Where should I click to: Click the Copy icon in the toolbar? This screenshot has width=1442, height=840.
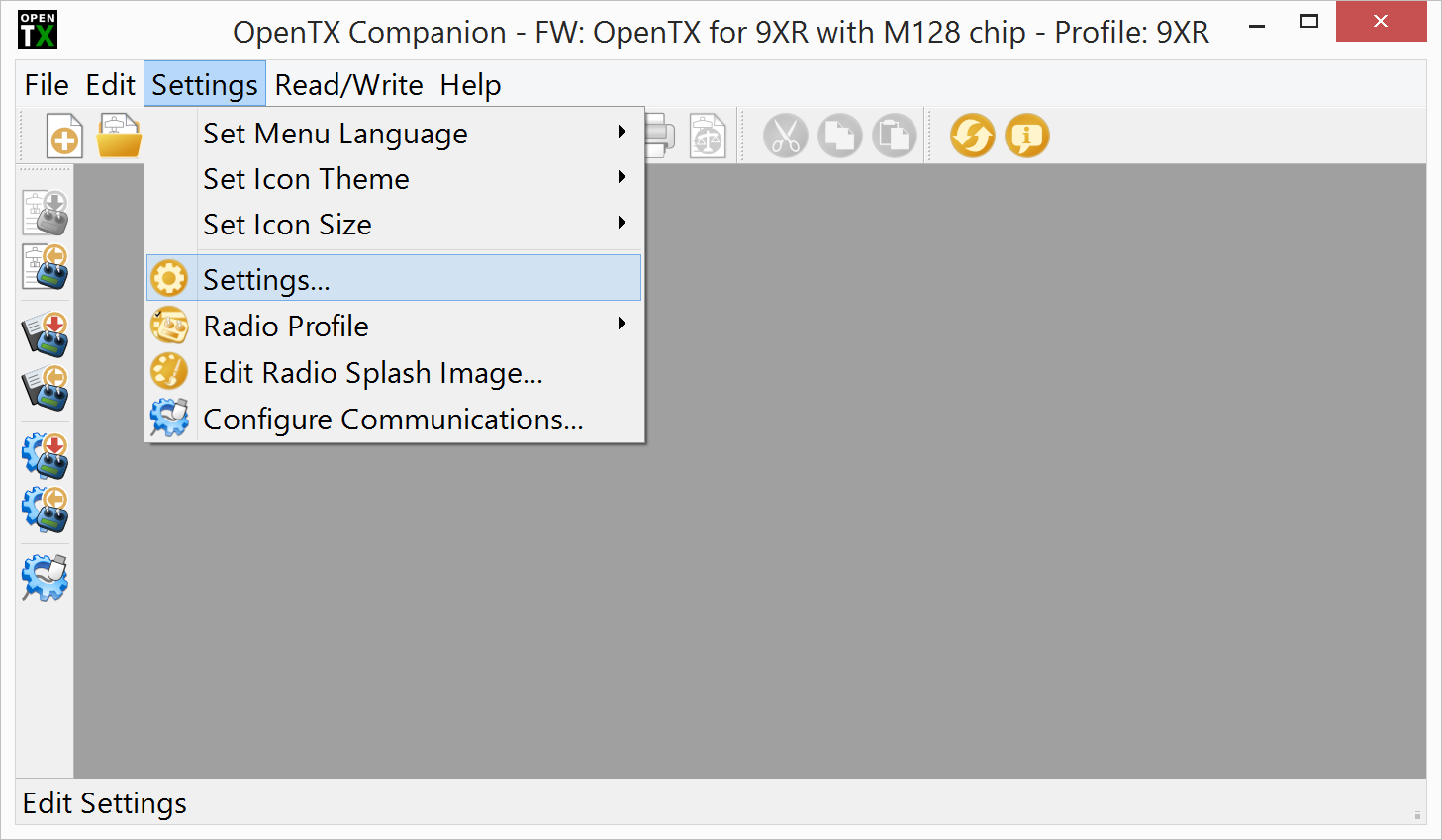(x=840, y=136)
